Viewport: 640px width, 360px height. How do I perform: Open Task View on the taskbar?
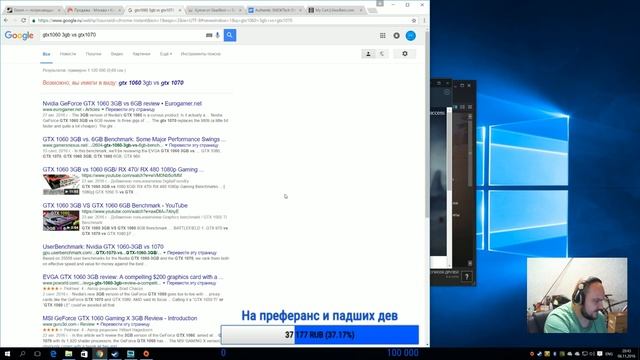pyautogui.click(x=38, y=353)
